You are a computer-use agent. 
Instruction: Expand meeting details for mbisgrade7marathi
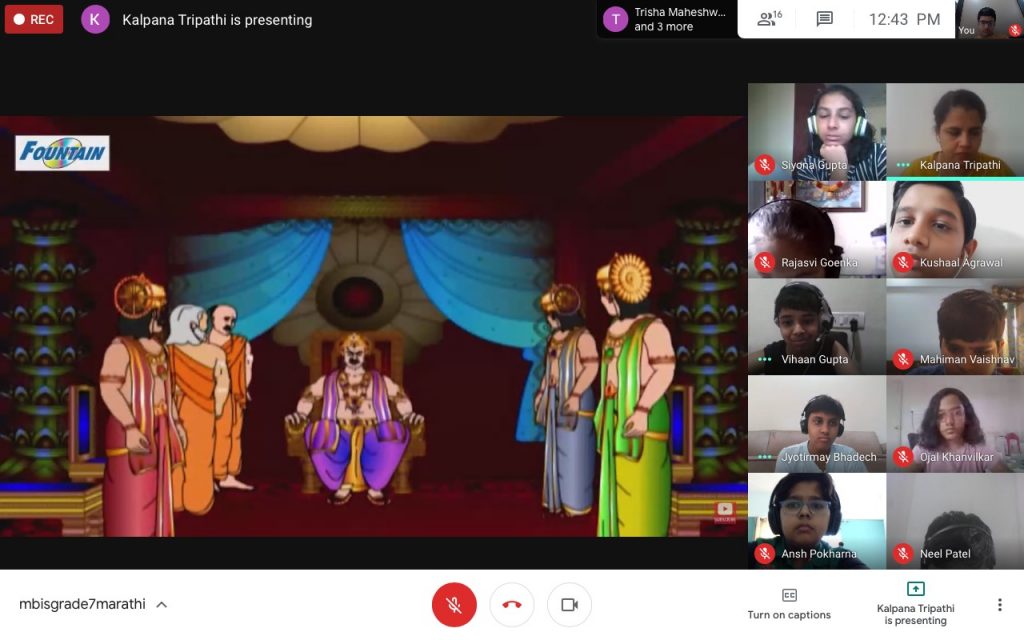point(161,605)
